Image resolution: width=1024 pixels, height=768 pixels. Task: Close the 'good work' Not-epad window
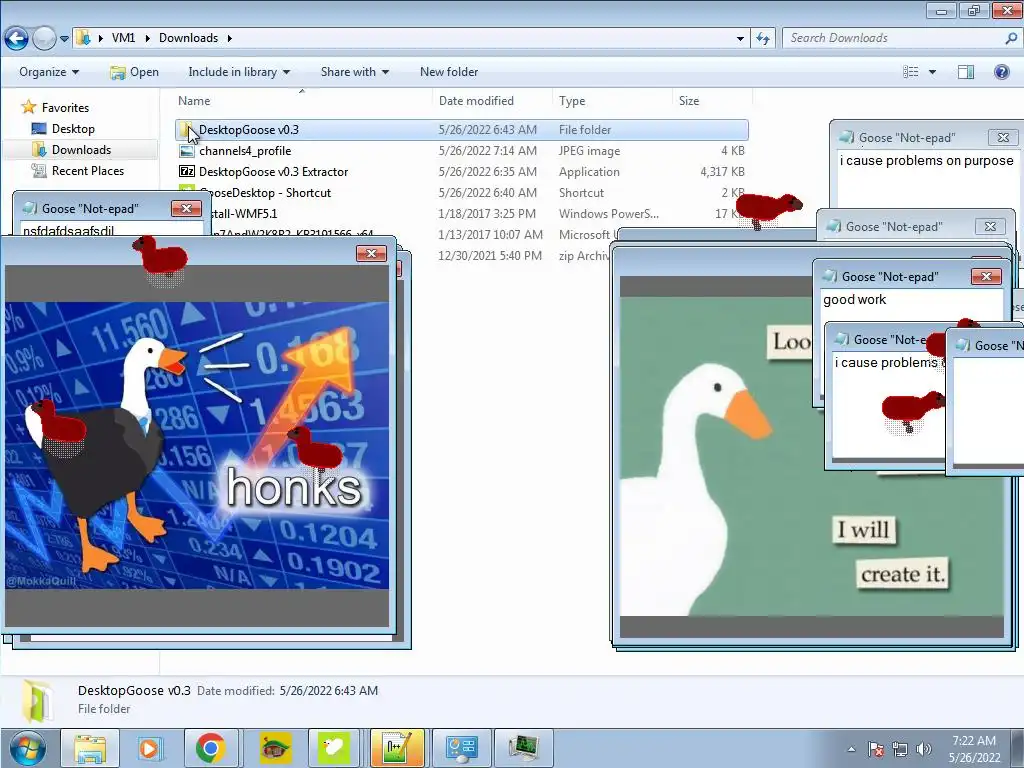pyautogui.click(x=986, y=276)
